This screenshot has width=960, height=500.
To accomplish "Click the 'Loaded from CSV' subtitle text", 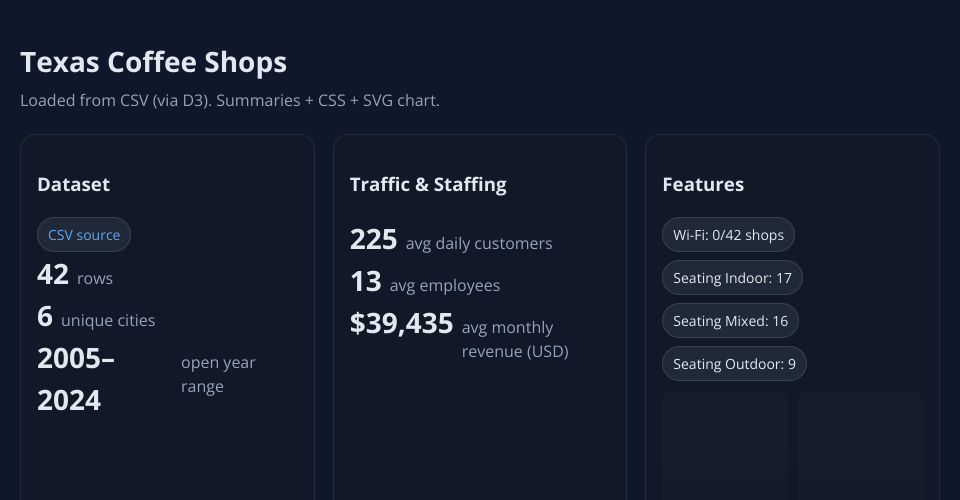I will pos(230,101).
